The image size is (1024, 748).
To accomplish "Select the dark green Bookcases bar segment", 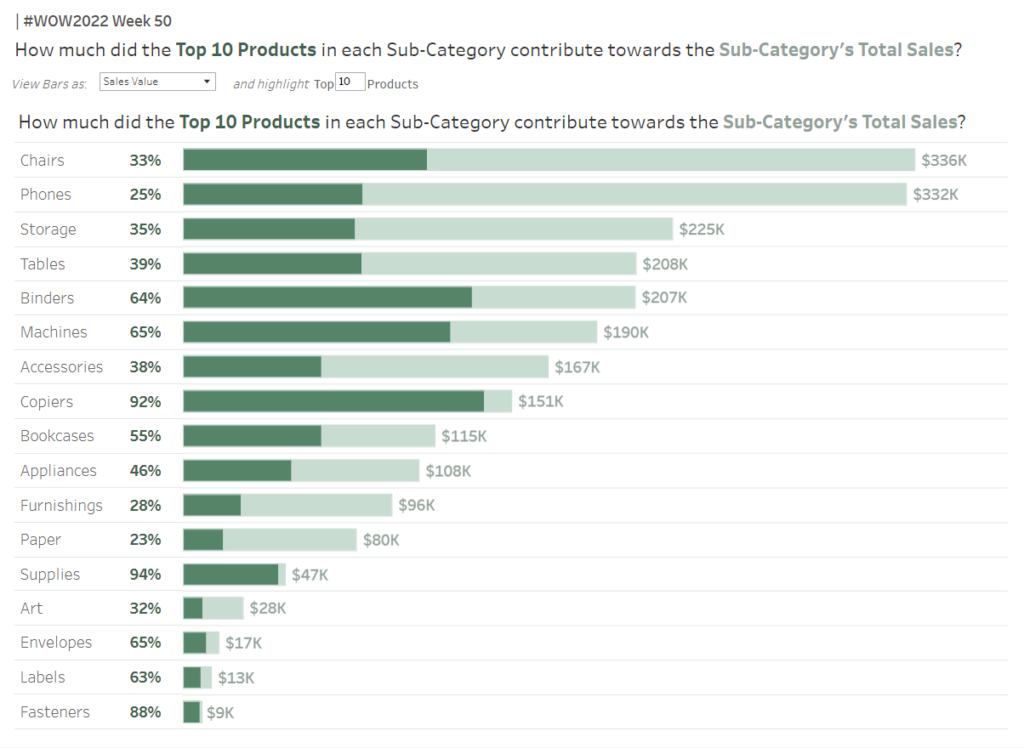I will pyautogui.click(x=252, y=436).
